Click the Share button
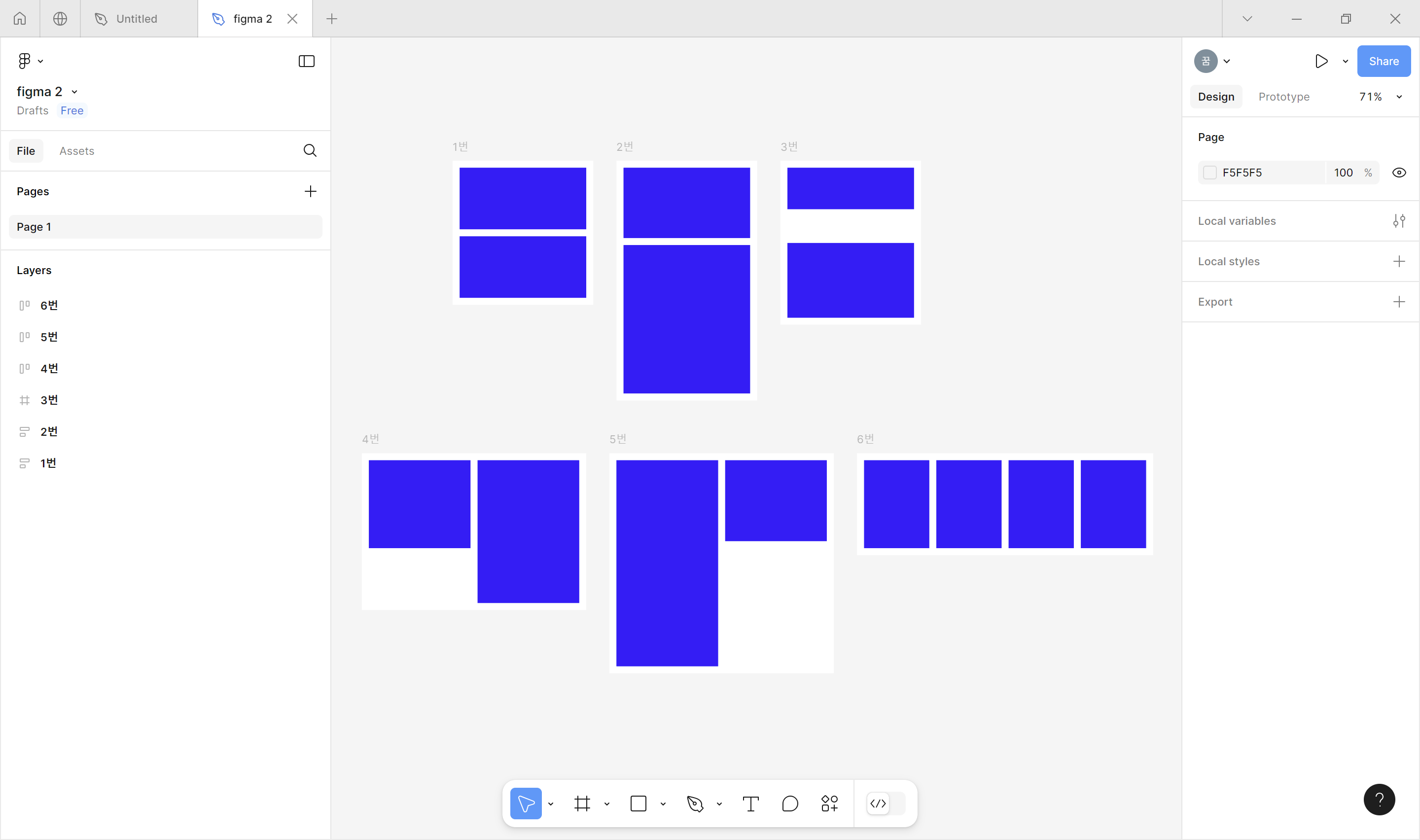 tap(1383, 61)
